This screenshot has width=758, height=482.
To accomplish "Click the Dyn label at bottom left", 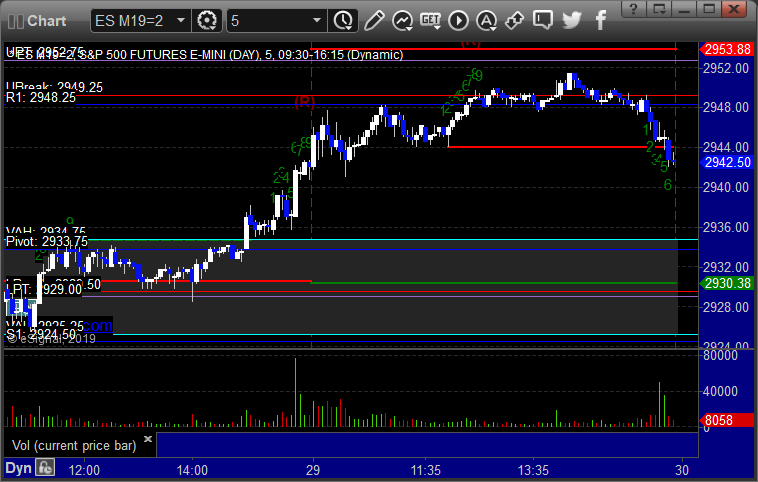I will [x=18, y=468].
